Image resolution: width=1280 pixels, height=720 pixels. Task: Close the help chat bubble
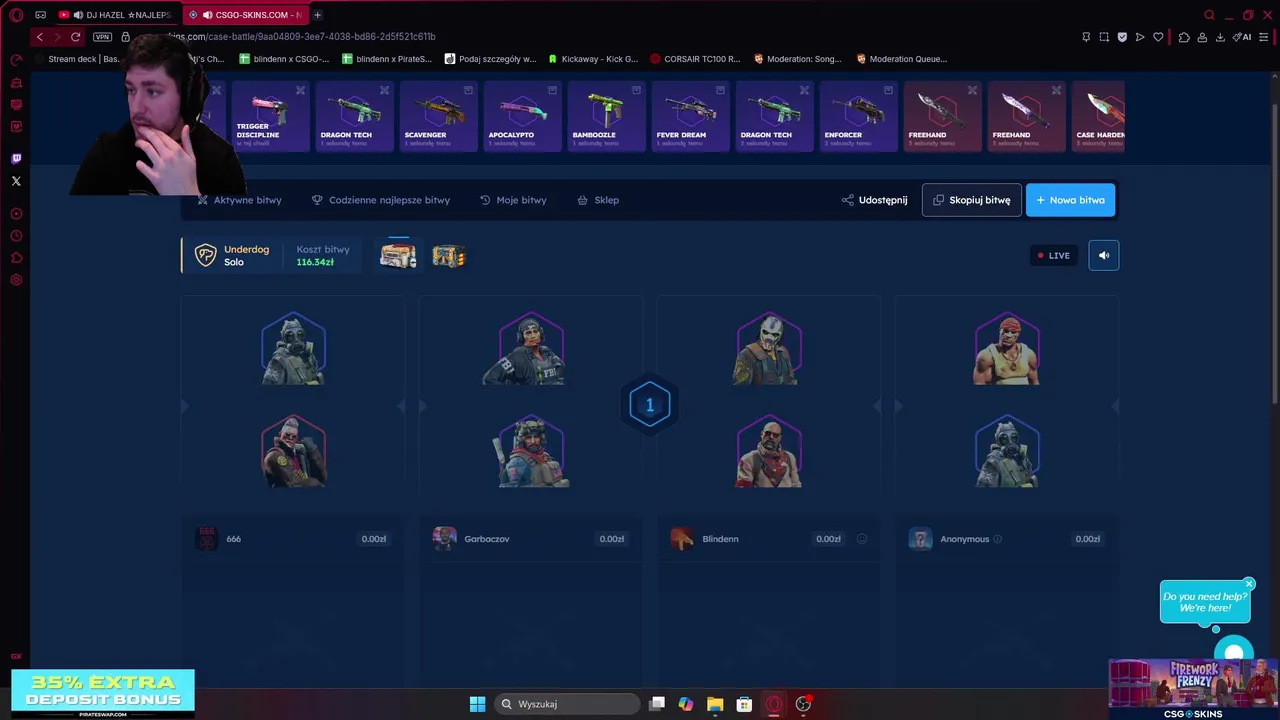[1249, 584]
